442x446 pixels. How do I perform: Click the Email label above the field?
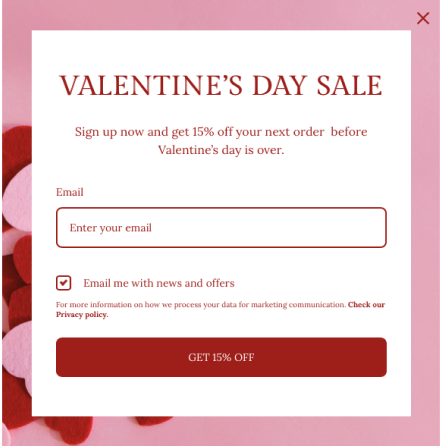pos(69,192)
